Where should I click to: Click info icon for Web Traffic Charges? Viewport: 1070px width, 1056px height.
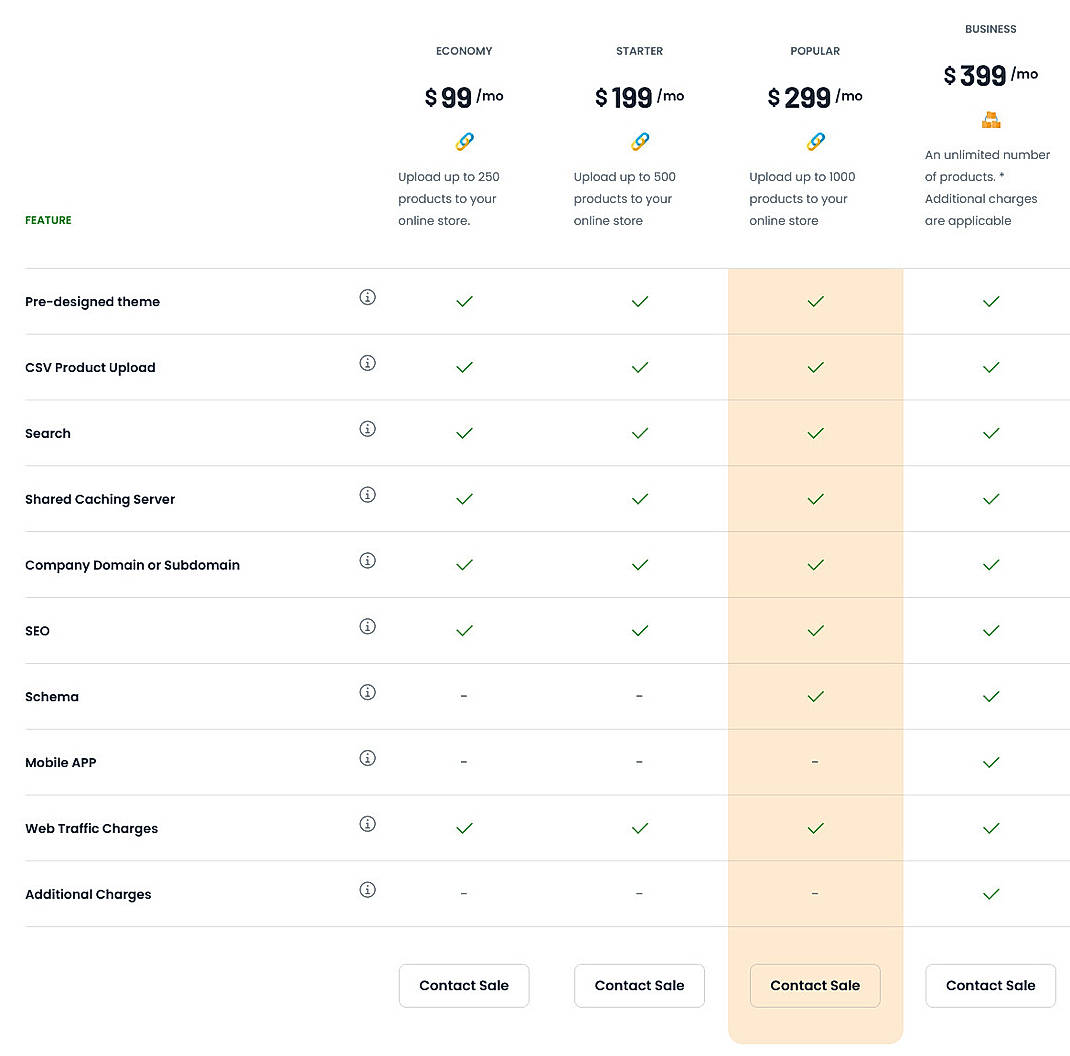pos(367,824)
